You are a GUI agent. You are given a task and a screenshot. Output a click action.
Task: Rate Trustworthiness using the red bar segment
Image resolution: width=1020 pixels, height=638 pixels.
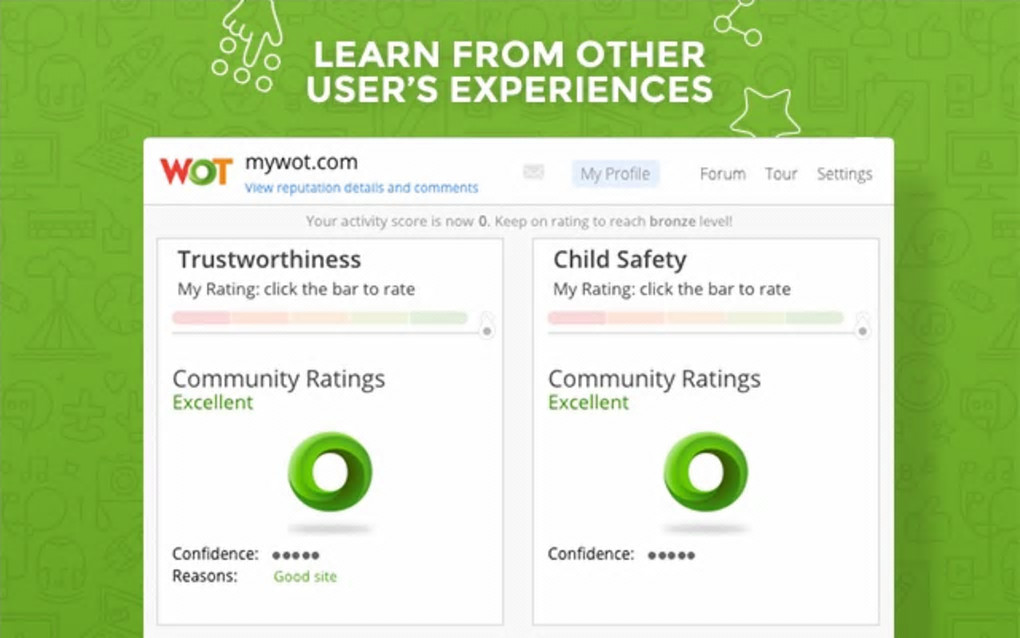pos(201,318)
